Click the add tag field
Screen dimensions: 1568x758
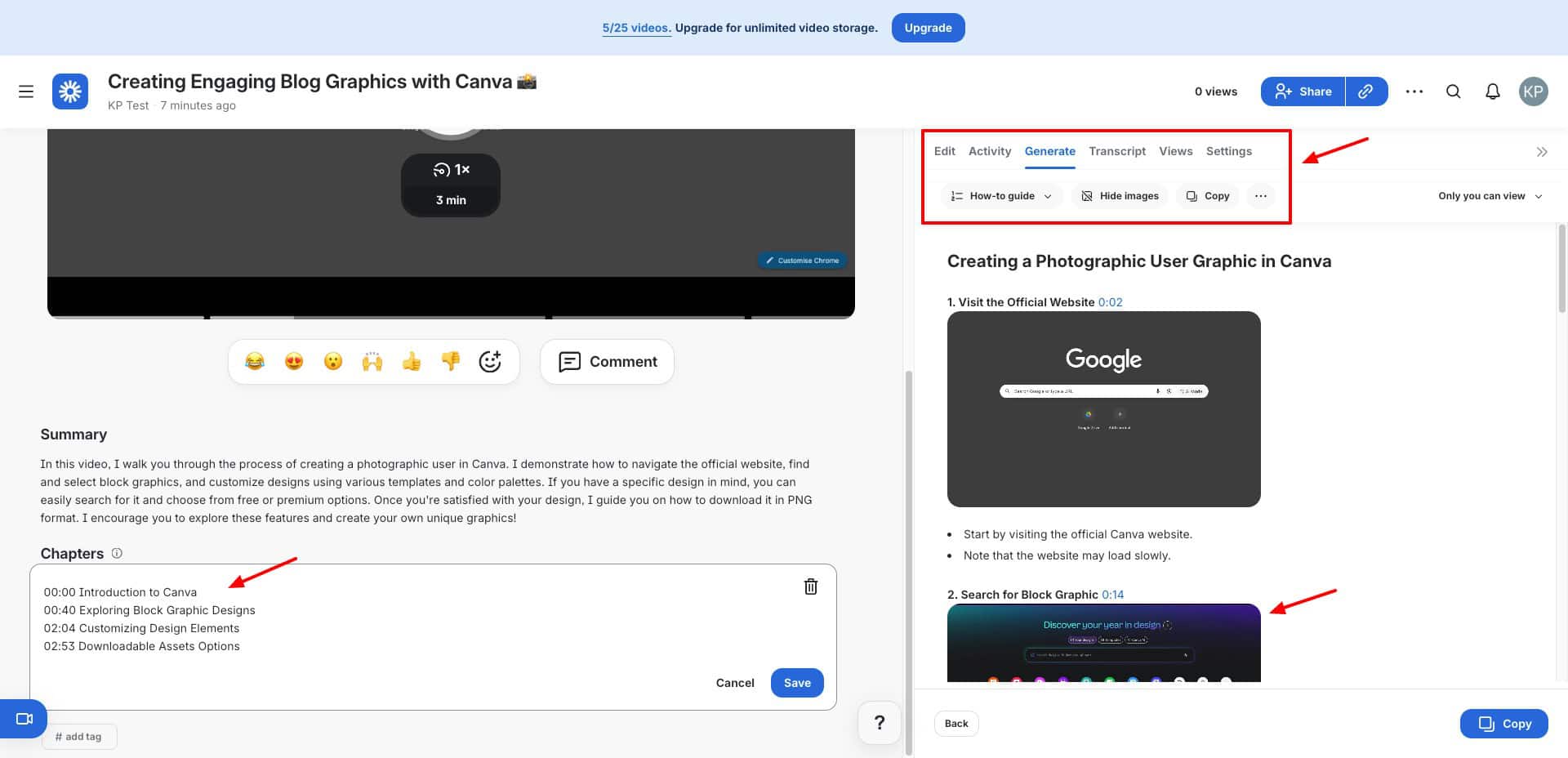[x=79, y=737]
